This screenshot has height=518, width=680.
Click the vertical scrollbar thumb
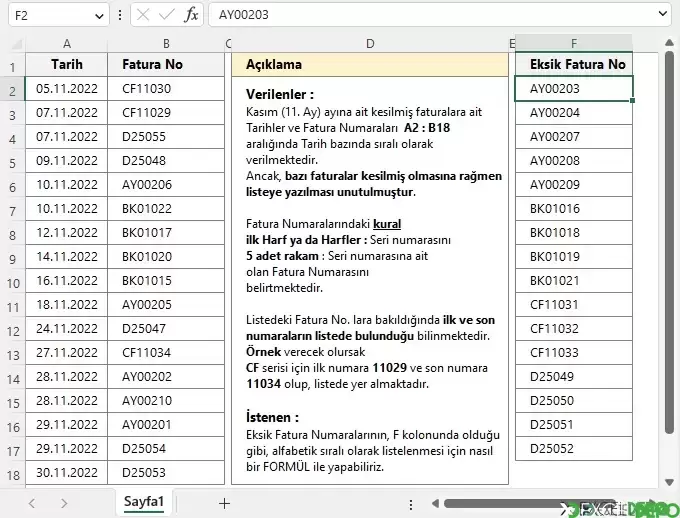pyautogui.click(x=670, y=242)
